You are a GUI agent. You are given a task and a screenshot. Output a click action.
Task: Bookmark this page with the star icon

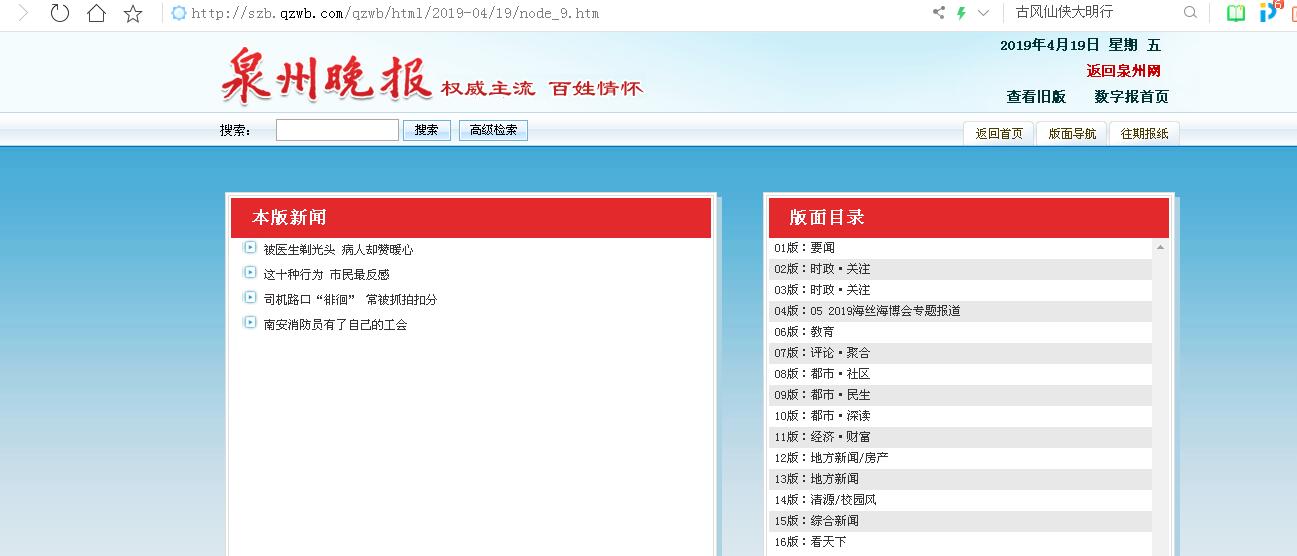point(132,13)
